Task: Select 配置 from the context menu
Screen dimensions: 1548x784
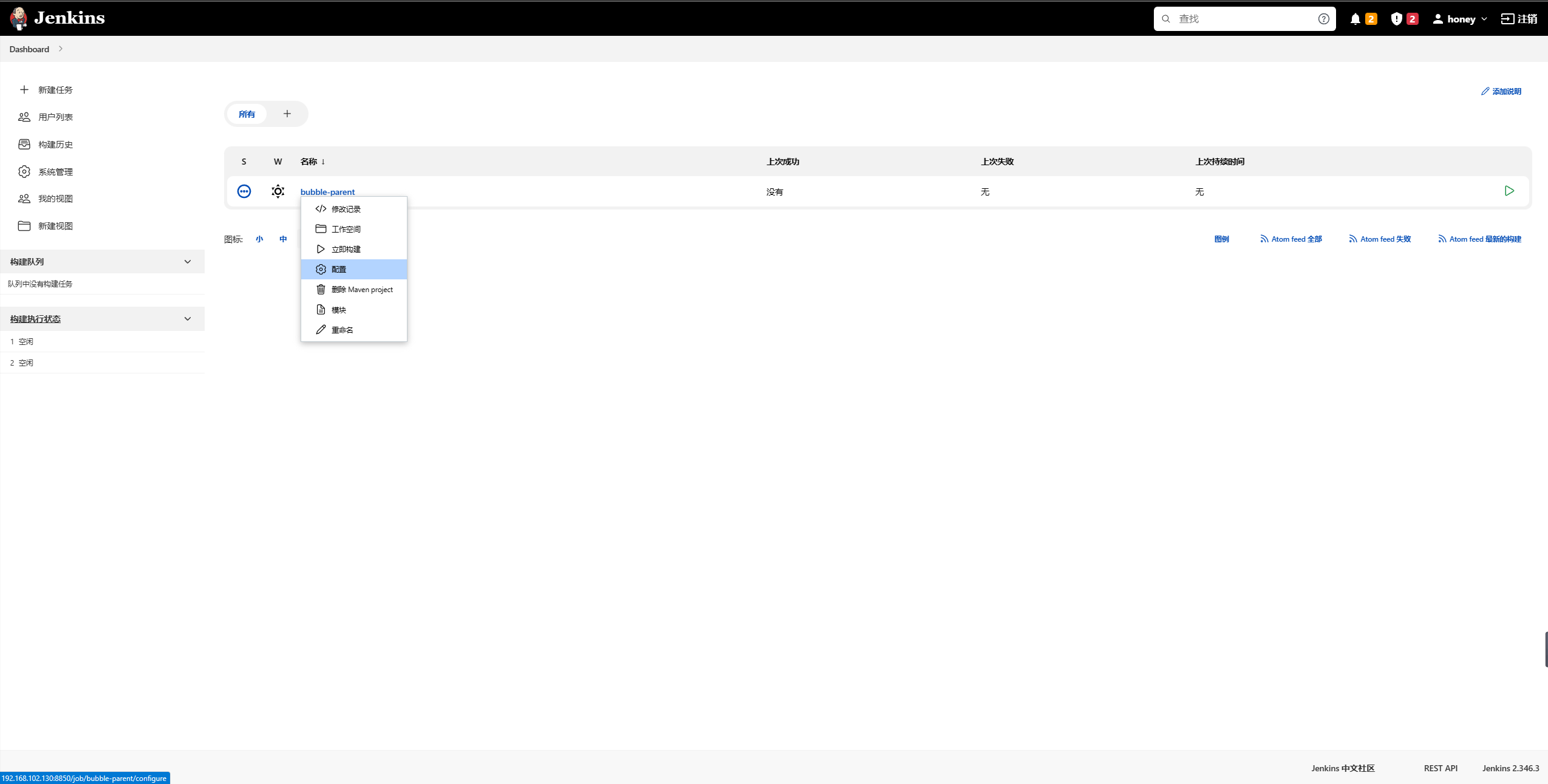Action: [354, 269]
